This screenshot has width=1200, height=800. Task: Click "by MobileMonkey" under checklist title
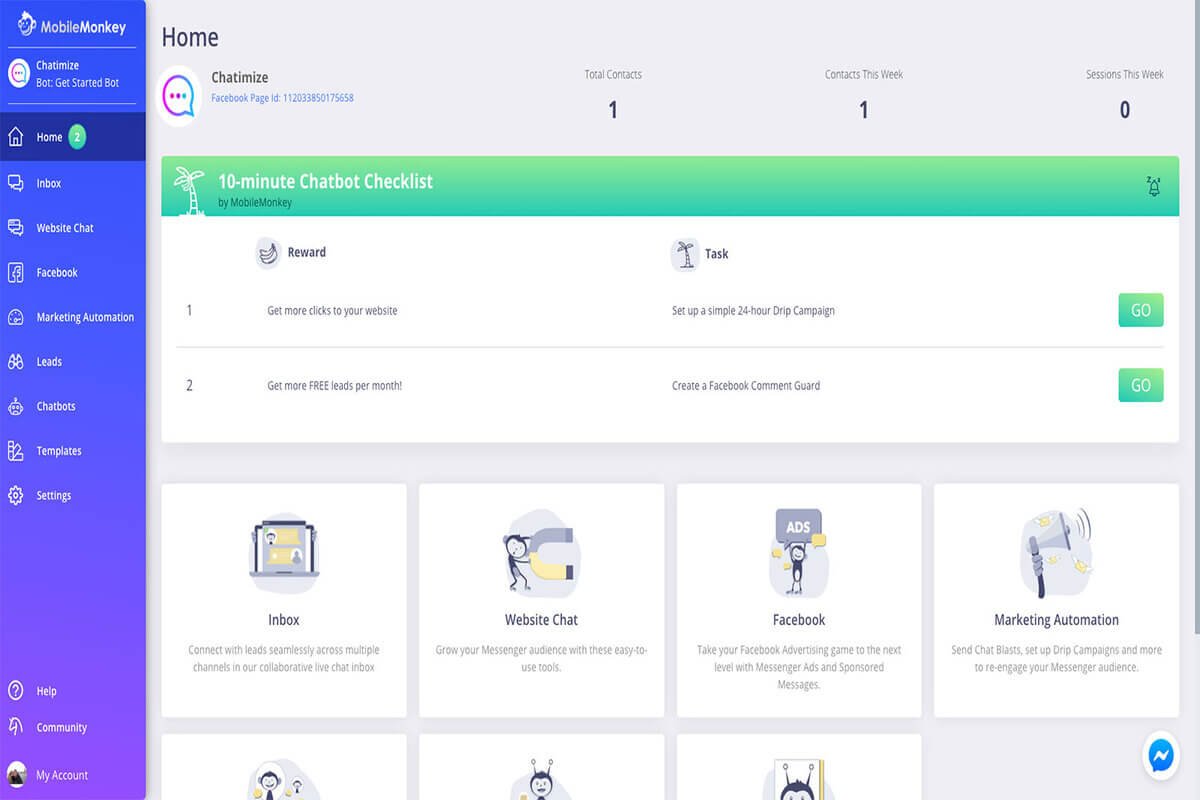(255, 203)
